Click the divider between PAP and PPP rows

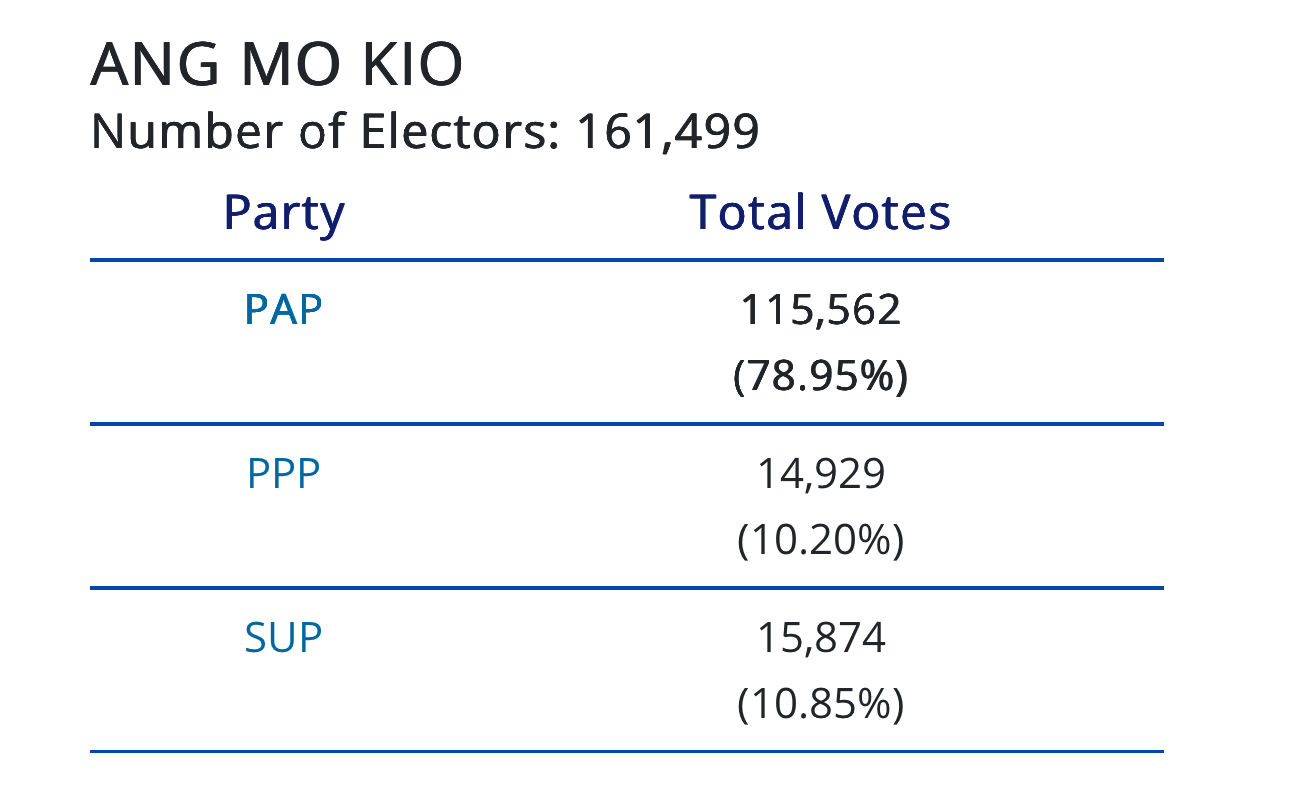click(627, 424)
